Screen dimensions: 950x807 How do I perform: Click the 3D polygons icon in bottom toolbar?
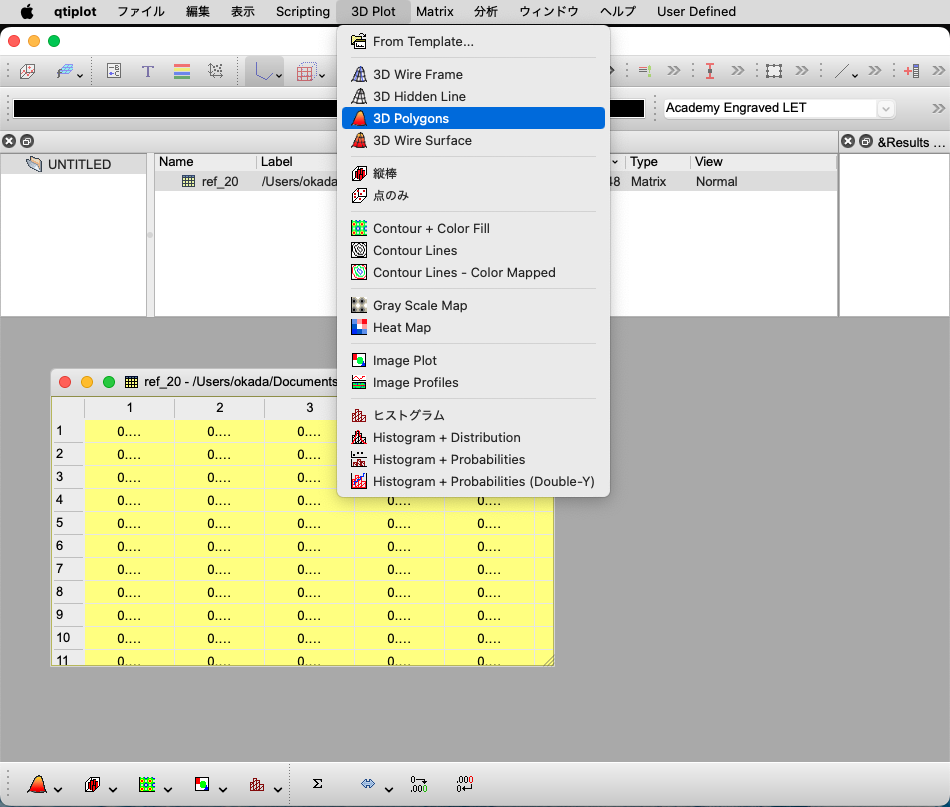pyautogui.click(x=38, y=785)
